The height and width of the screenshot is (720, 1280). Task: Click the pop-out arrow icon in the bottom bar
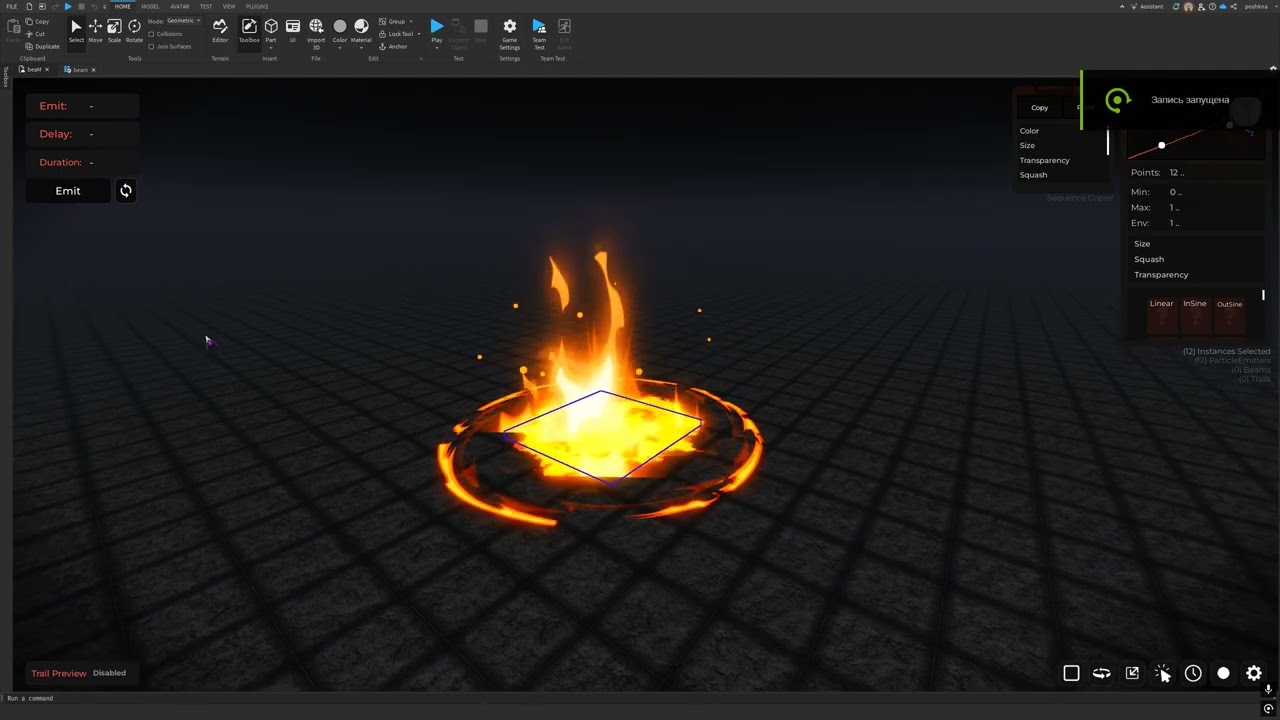tap(1132, 673)
